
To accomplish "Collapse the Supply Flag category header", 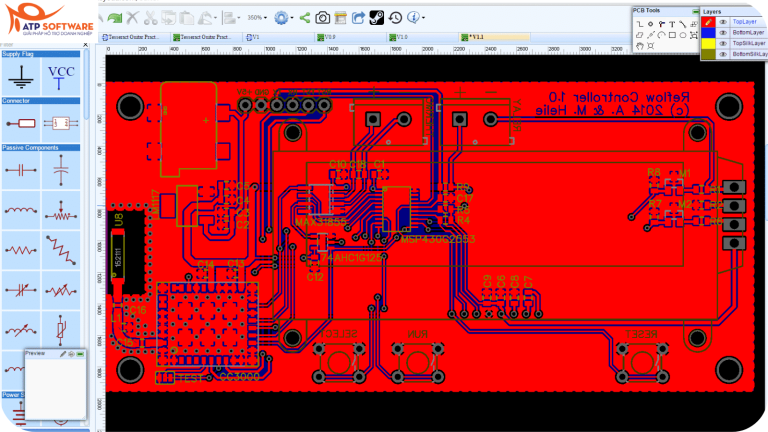I will point(41,54).
